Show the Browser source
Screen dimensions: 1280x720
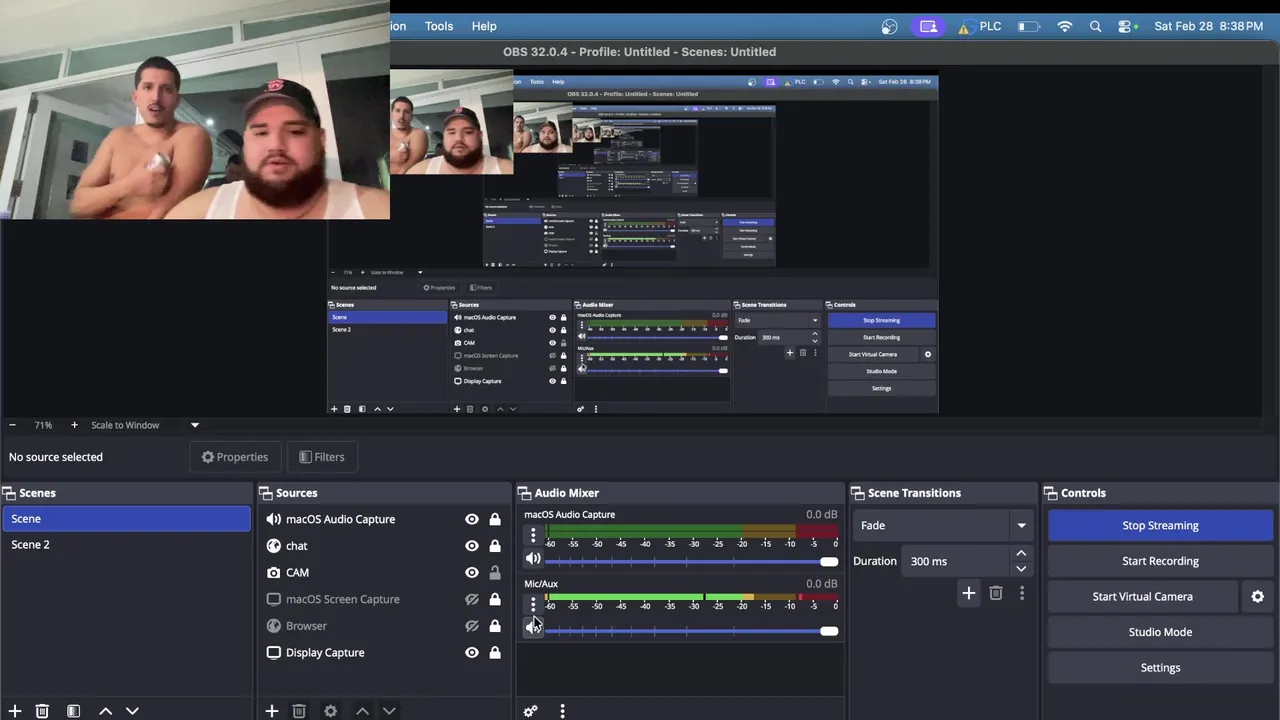[x=472, y=626]
